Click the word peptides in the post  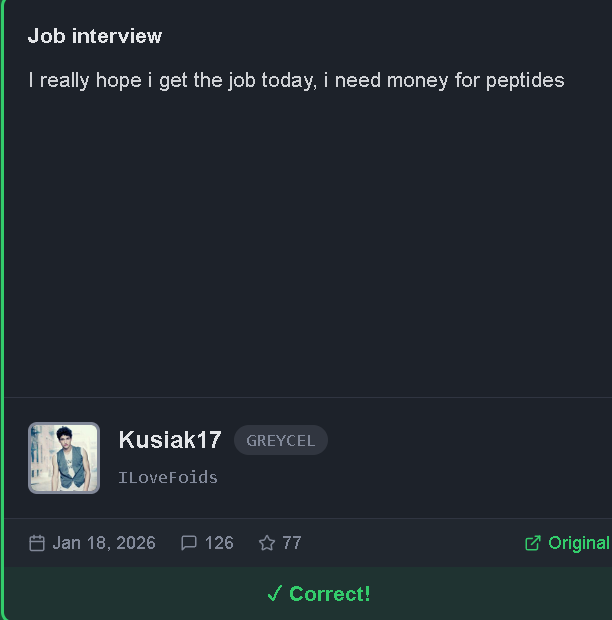click(x=525, y=81)
